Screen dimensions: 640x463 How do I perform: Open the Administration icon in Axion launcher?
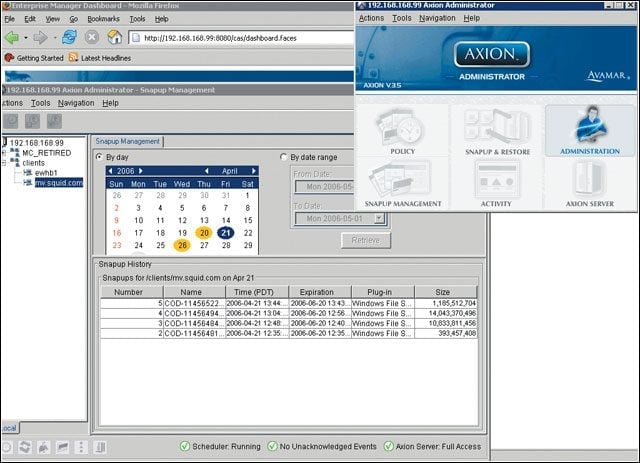[590, 131]
